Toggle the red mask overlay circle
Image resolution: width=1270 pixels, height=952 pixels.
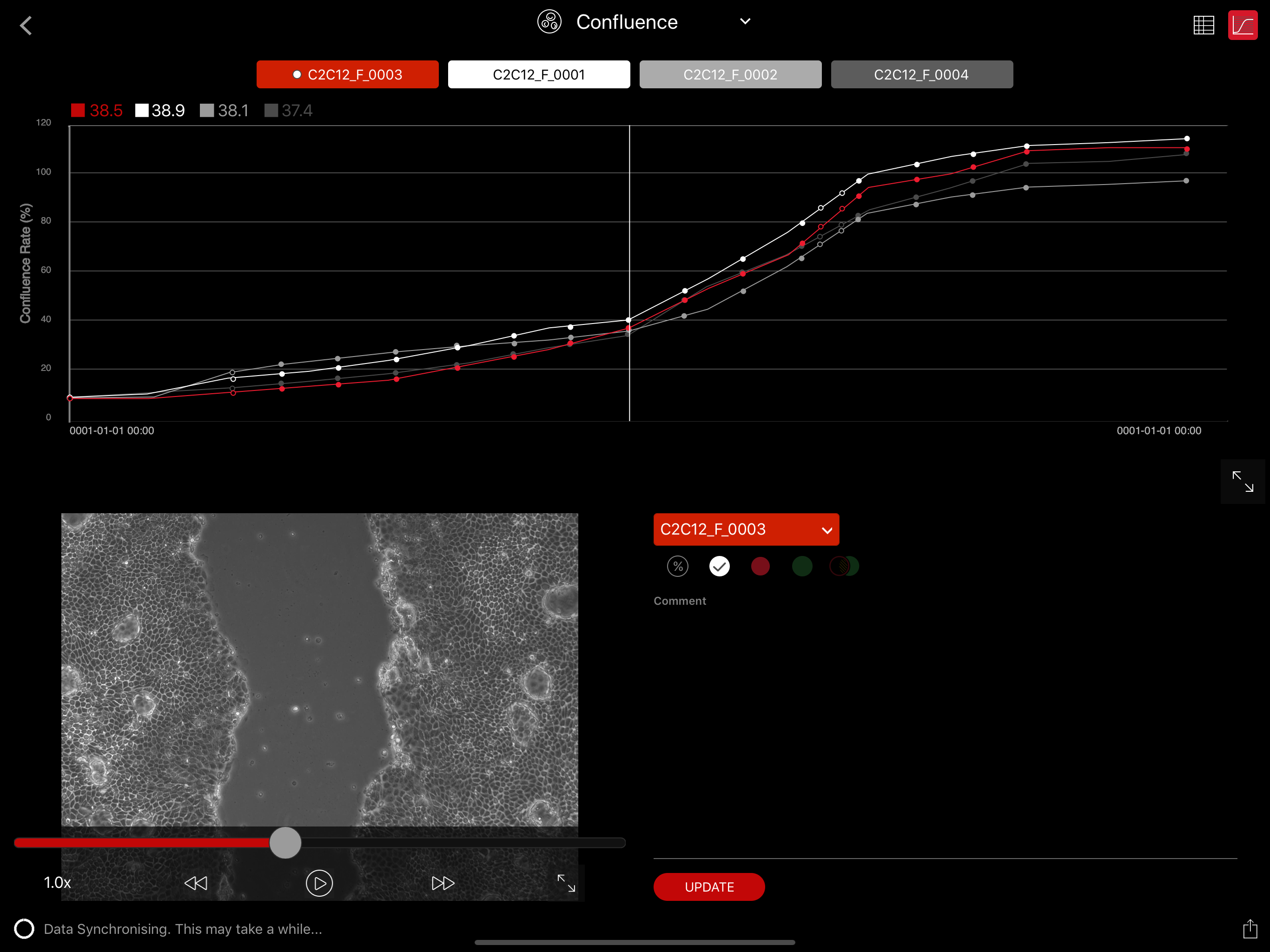(x=760, y=566)
